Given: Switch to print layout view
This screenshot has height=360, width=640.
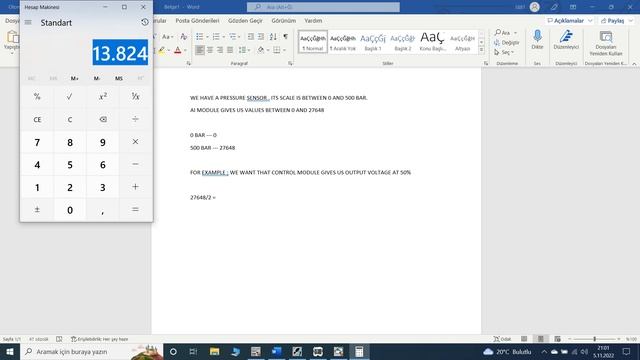Looking at the screenshot, I should tap(541, 339).
